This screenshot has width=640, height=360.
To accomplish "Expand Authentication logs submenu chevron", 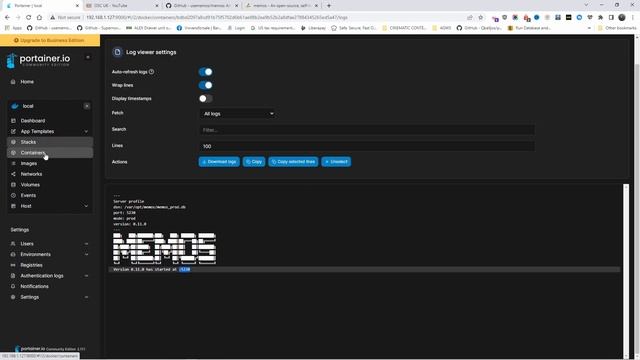I will click(x=86, y=276).
